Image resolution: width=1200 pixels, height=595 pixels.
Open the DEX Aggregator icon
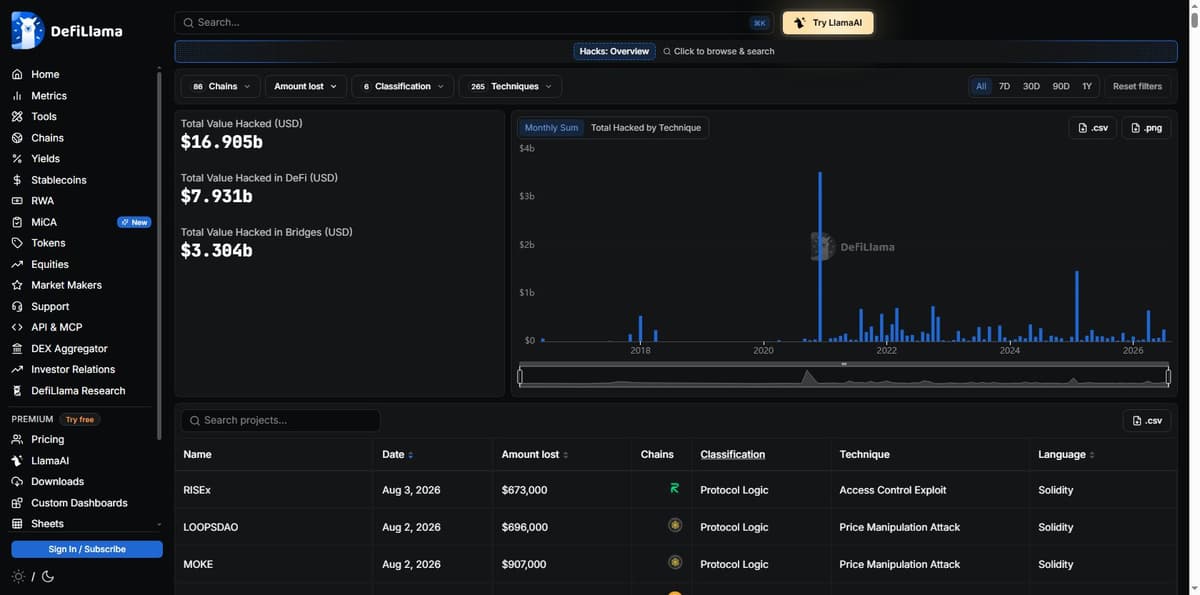17,348
